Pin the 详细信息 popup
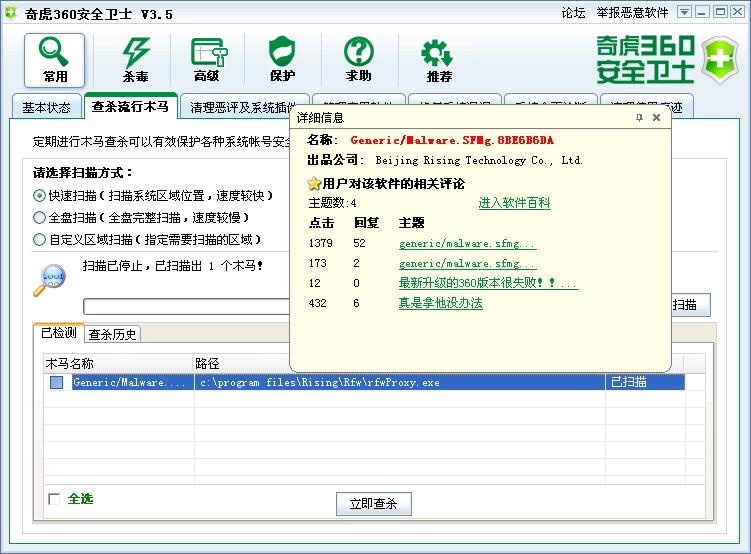The height and width of the screenshot is (554, 751). point(639,117)
